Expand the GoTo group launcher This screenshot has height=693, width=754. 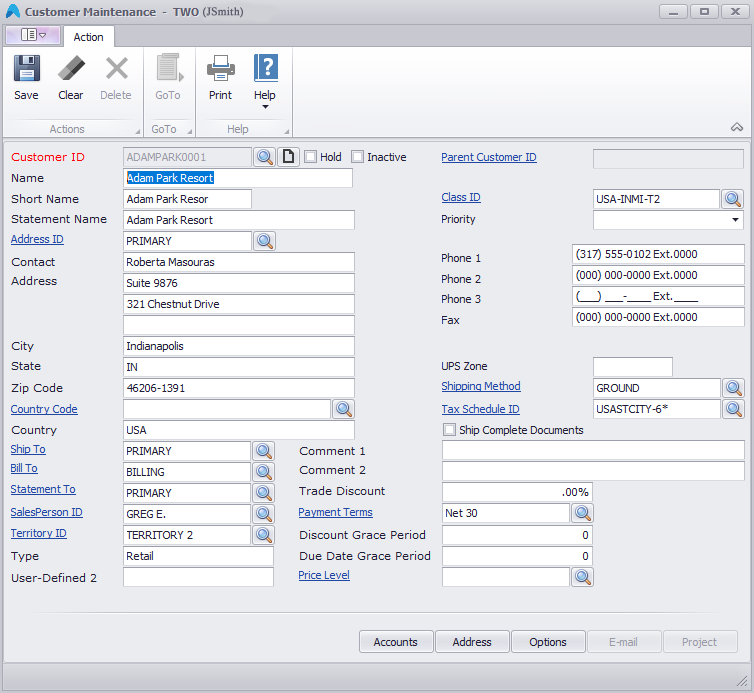(x=189, y=131)
